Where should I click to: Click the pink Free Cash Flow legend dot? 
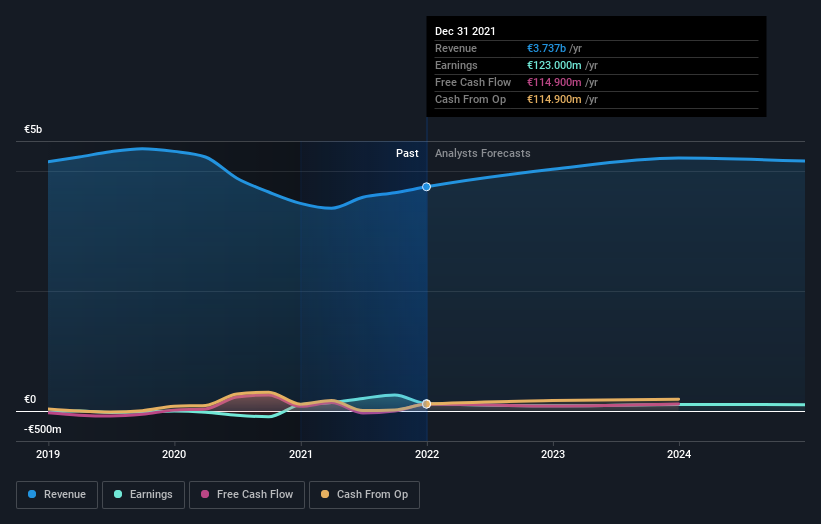click(205, 494)
